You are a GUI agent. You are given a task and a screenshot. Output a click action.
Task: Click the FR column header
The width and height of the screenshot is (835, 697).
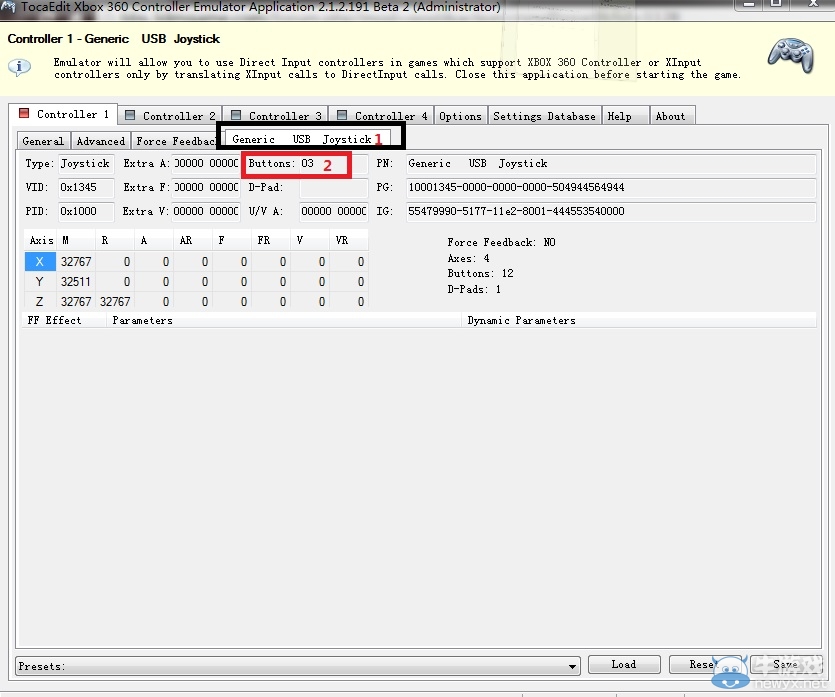pos(271,241)
